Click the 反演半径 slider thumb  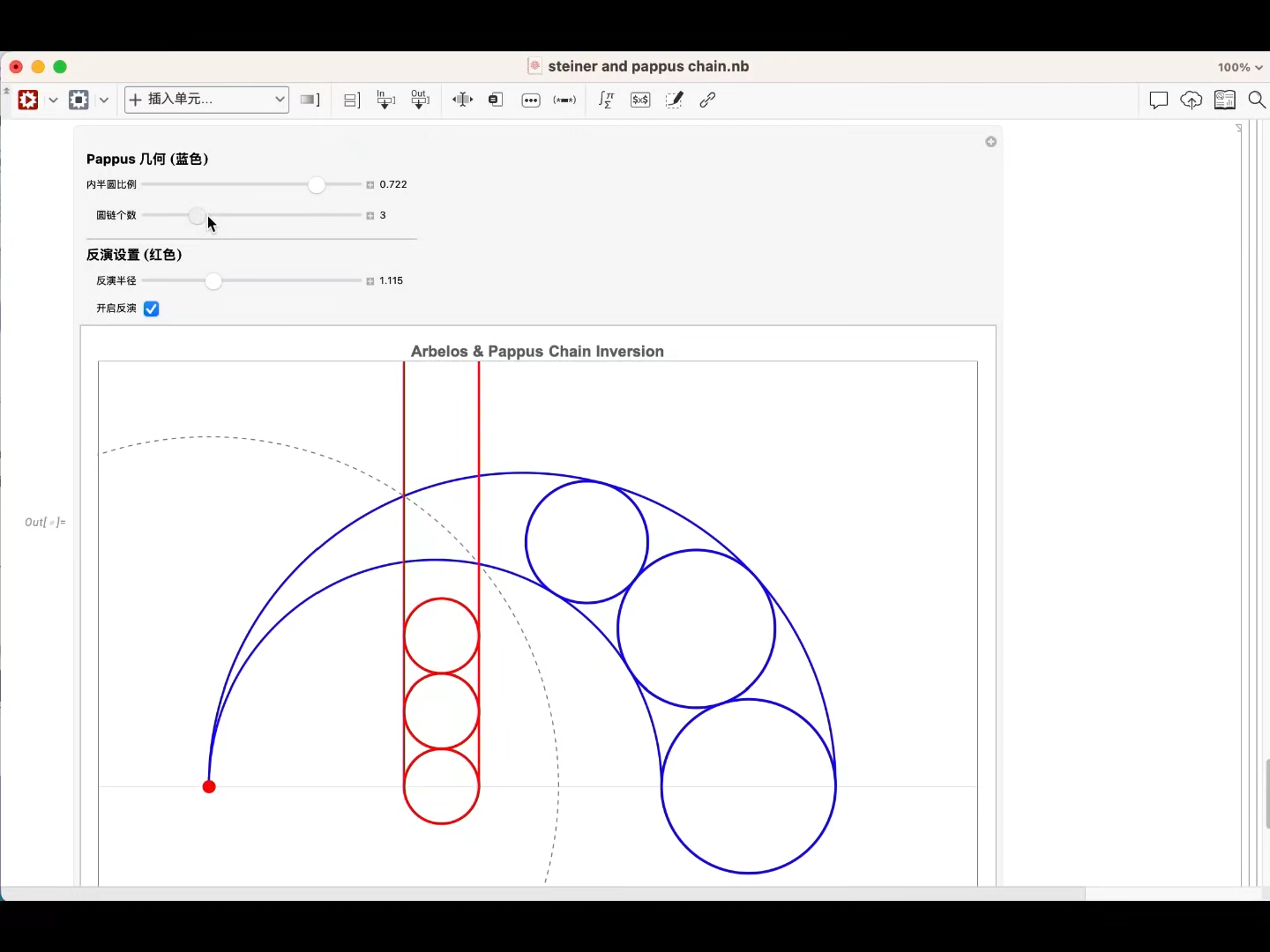pyautogui.click(x=213, y=281)
